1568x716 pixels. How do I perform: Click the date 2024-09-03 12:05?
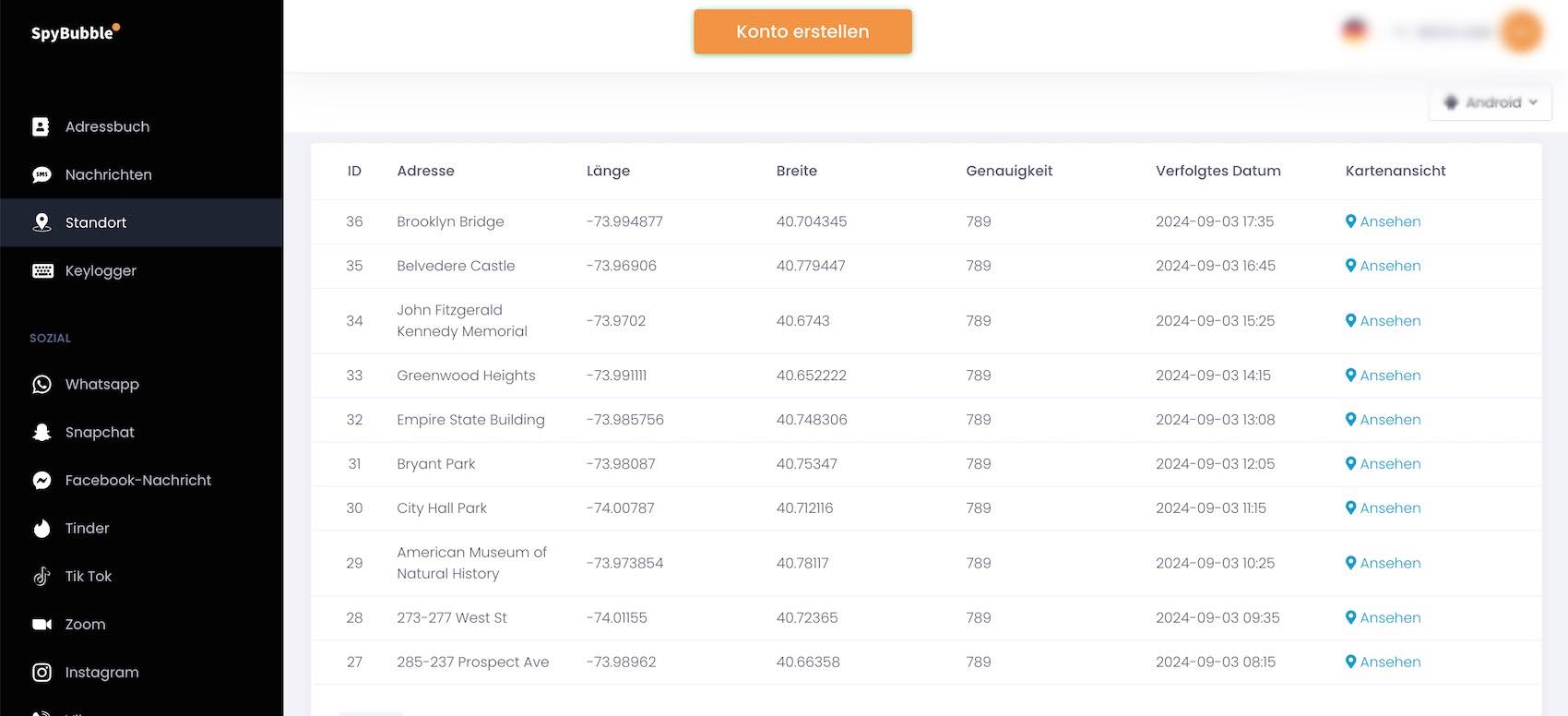(x=1215, y=464)
